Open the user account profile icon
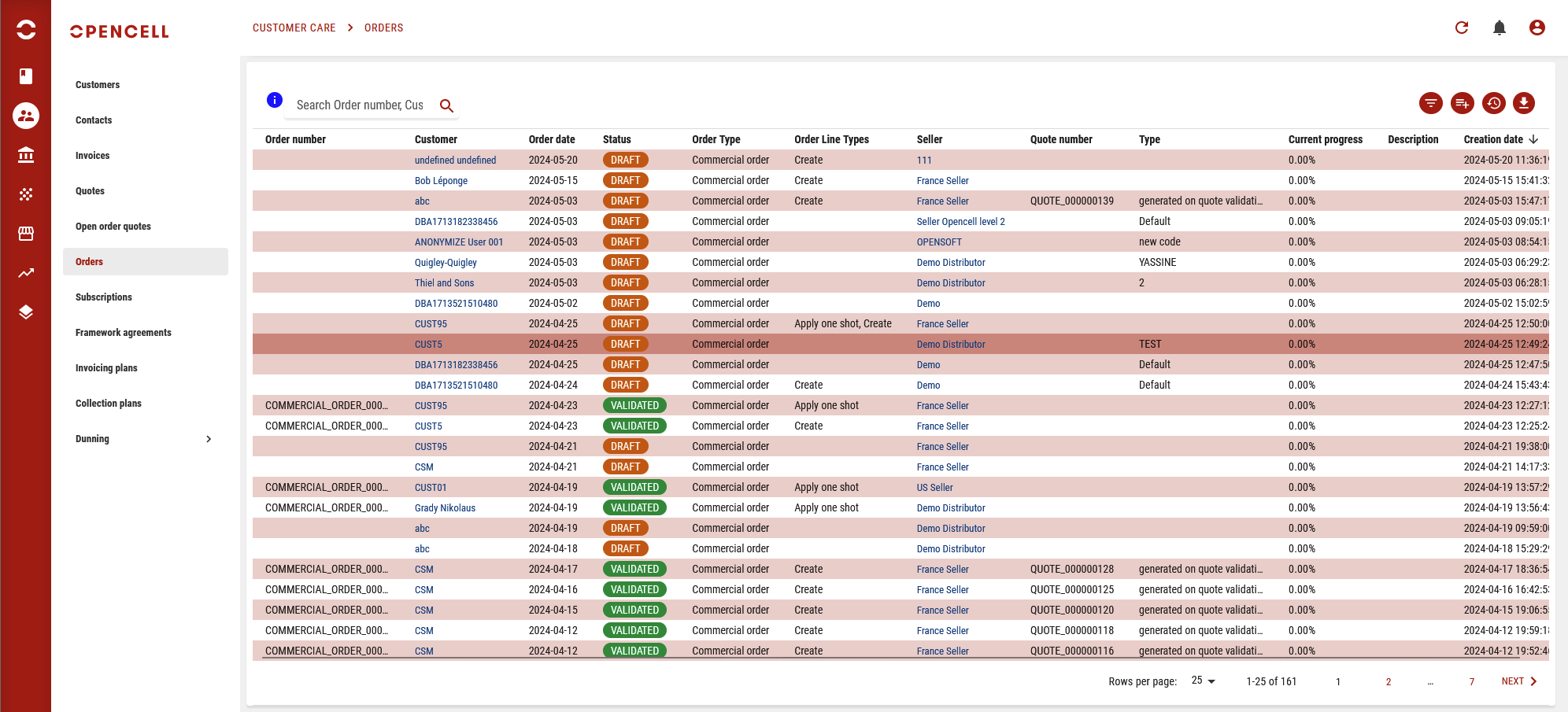Screen dimensions: 1568x712 point(1537,28)
